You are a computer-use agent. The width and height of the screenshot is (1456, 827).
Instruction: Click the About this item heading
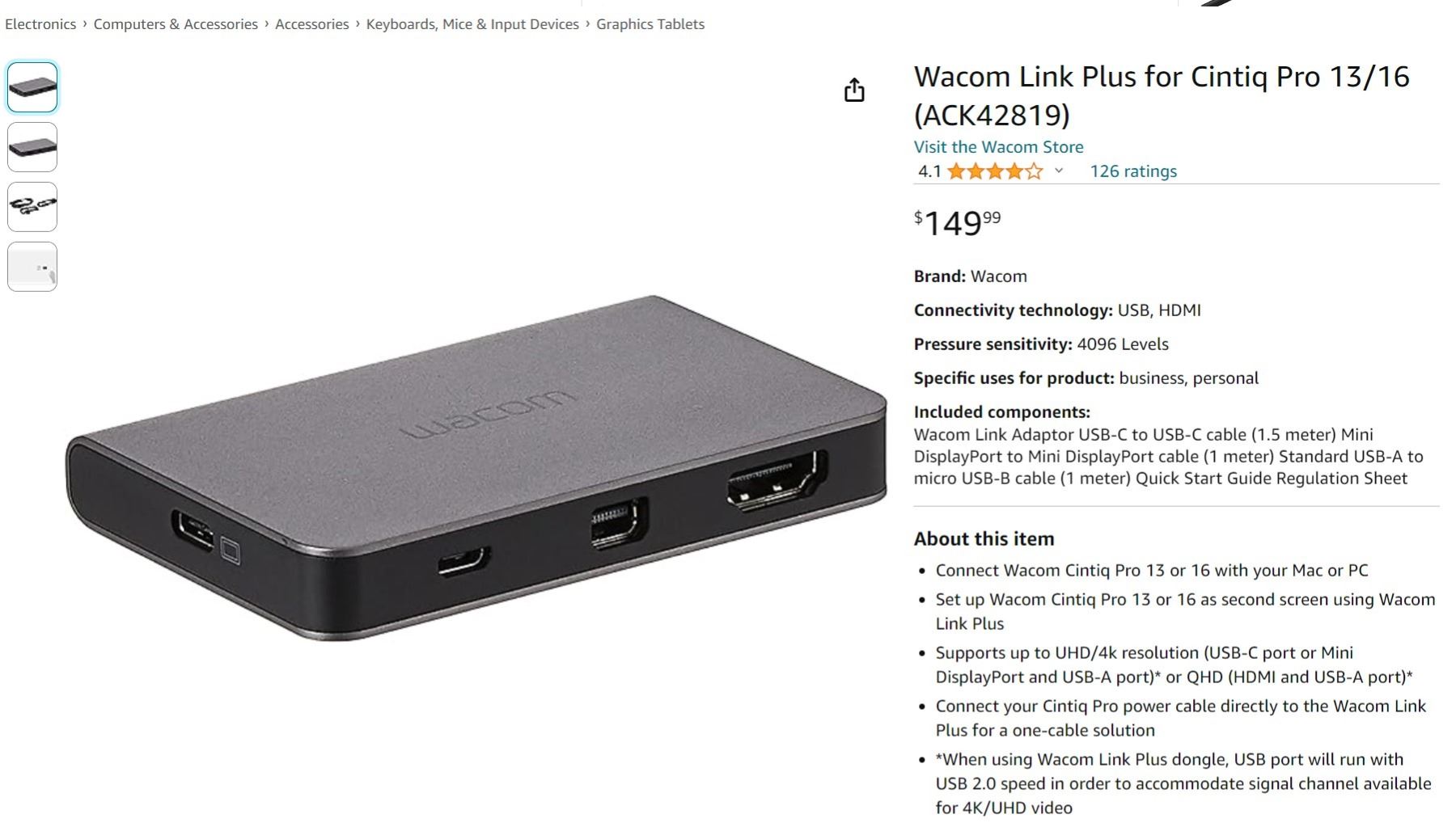pyautogui.click(x=984, y=539)
